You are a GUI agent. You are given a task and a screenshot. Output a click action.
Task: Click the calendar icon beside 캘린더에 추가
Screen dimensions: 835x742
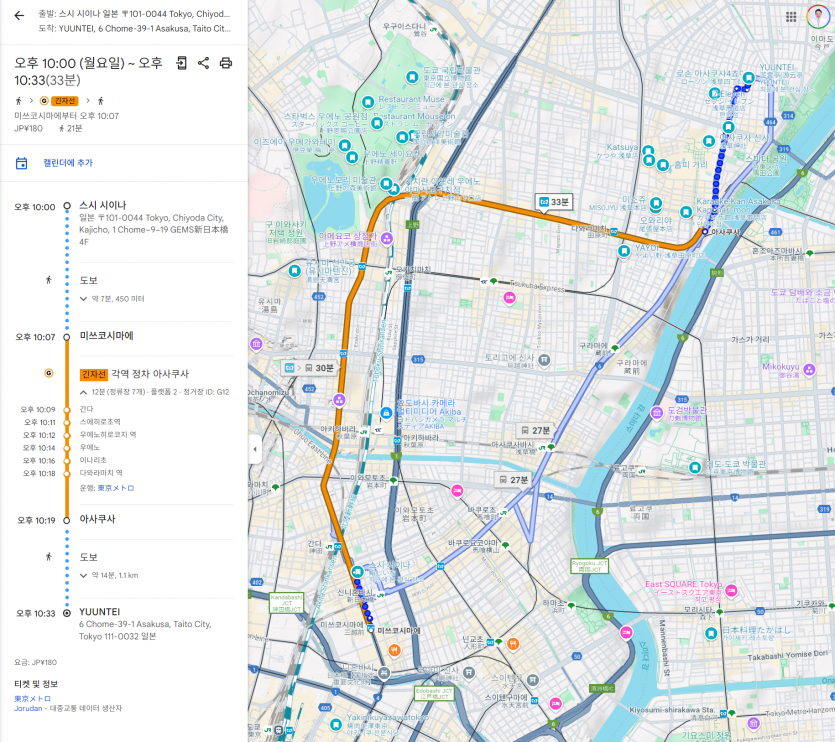tap(21, 163)
